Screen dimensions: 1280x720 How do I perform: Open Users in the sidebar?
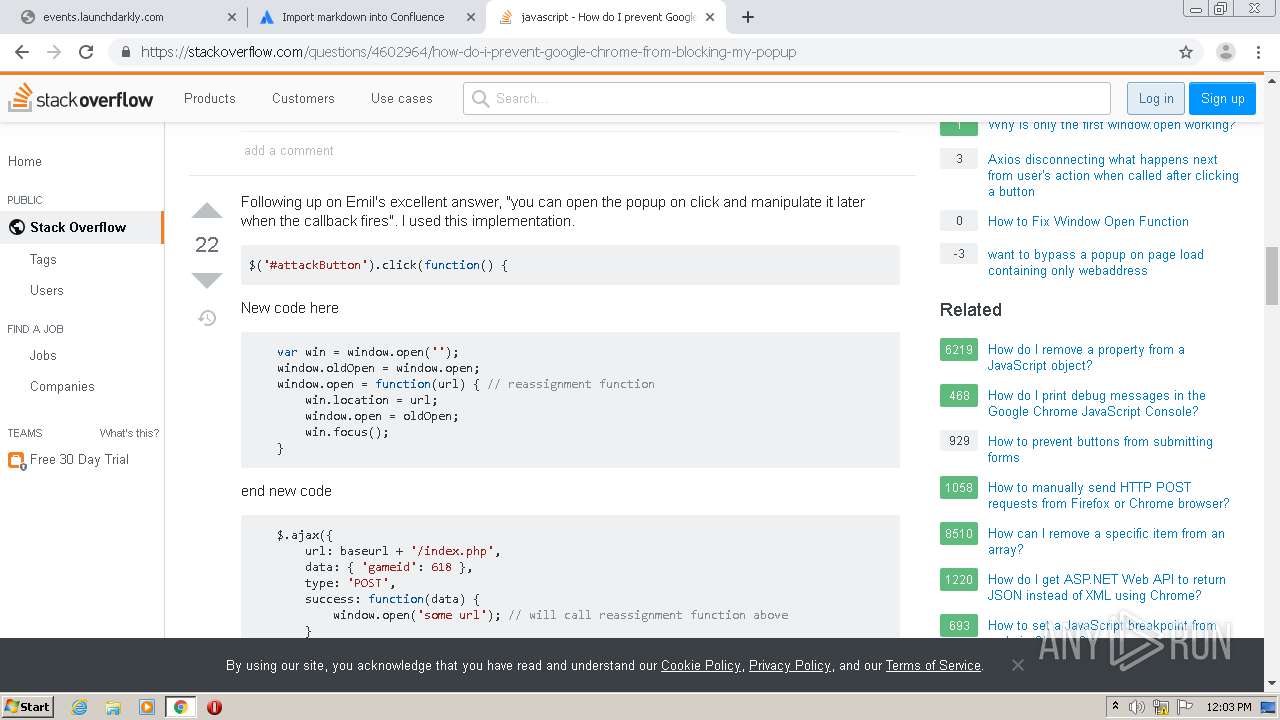(x=47, y=290)
